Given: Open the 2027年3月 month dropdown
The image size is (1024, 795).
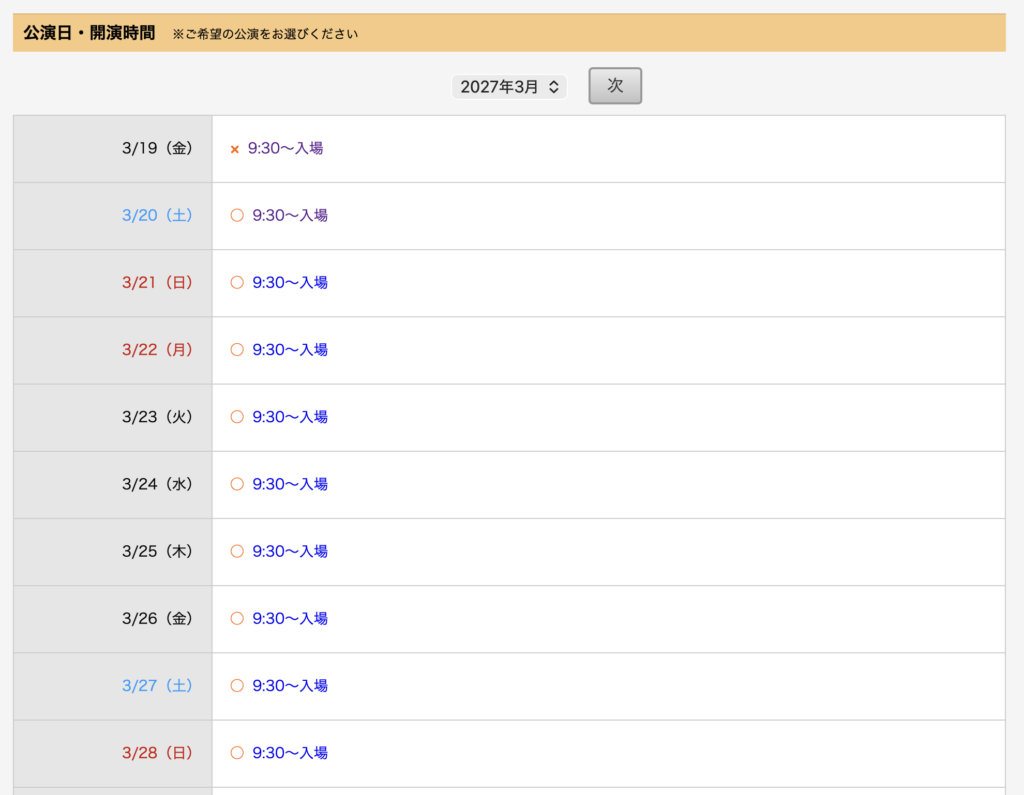Looking at the screenshot, I should pyautogui.click(x=509, y=87).
